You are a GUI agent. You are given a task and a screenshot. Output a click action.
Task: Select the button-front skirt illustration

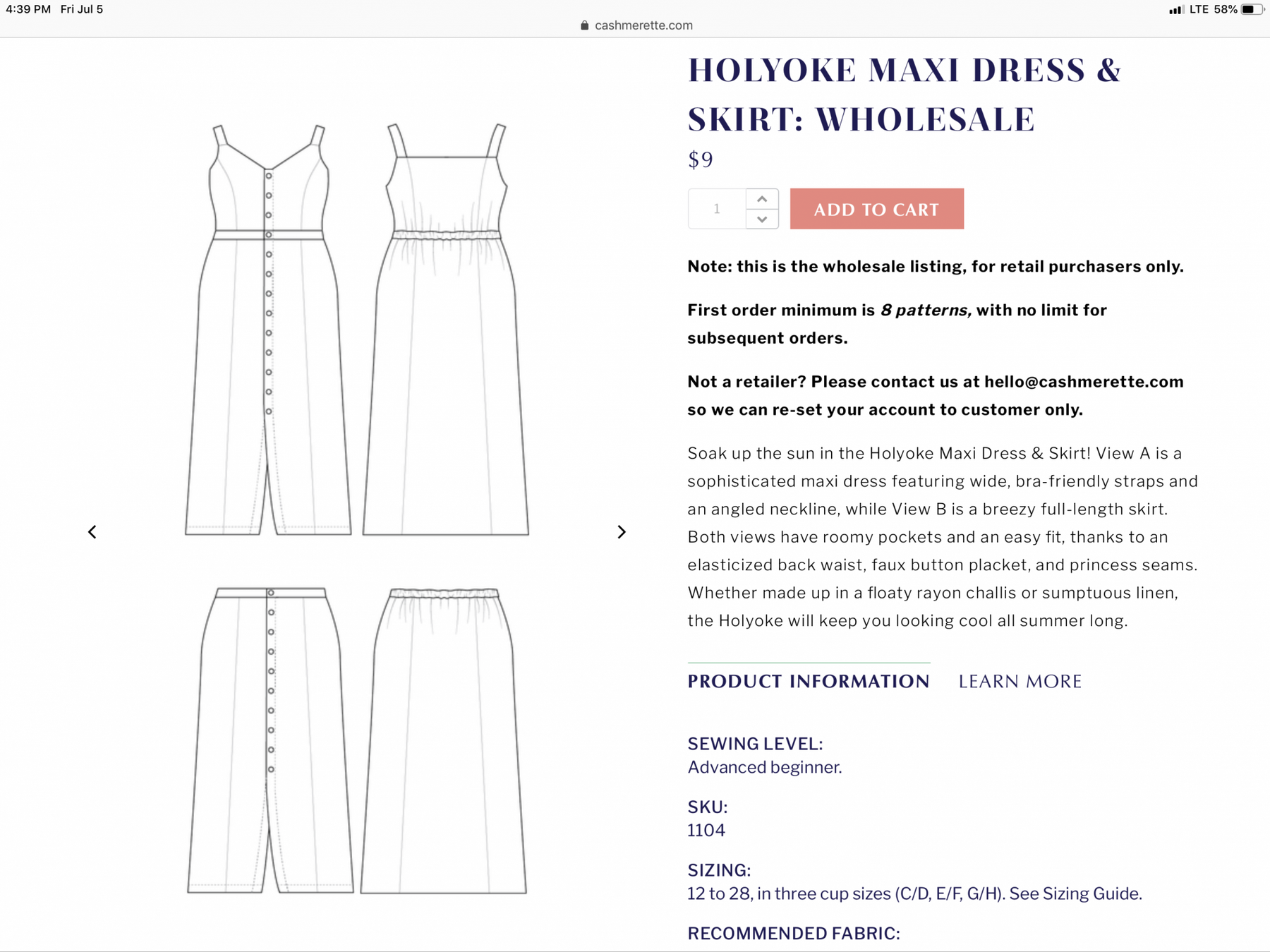[x=270, y=741]
